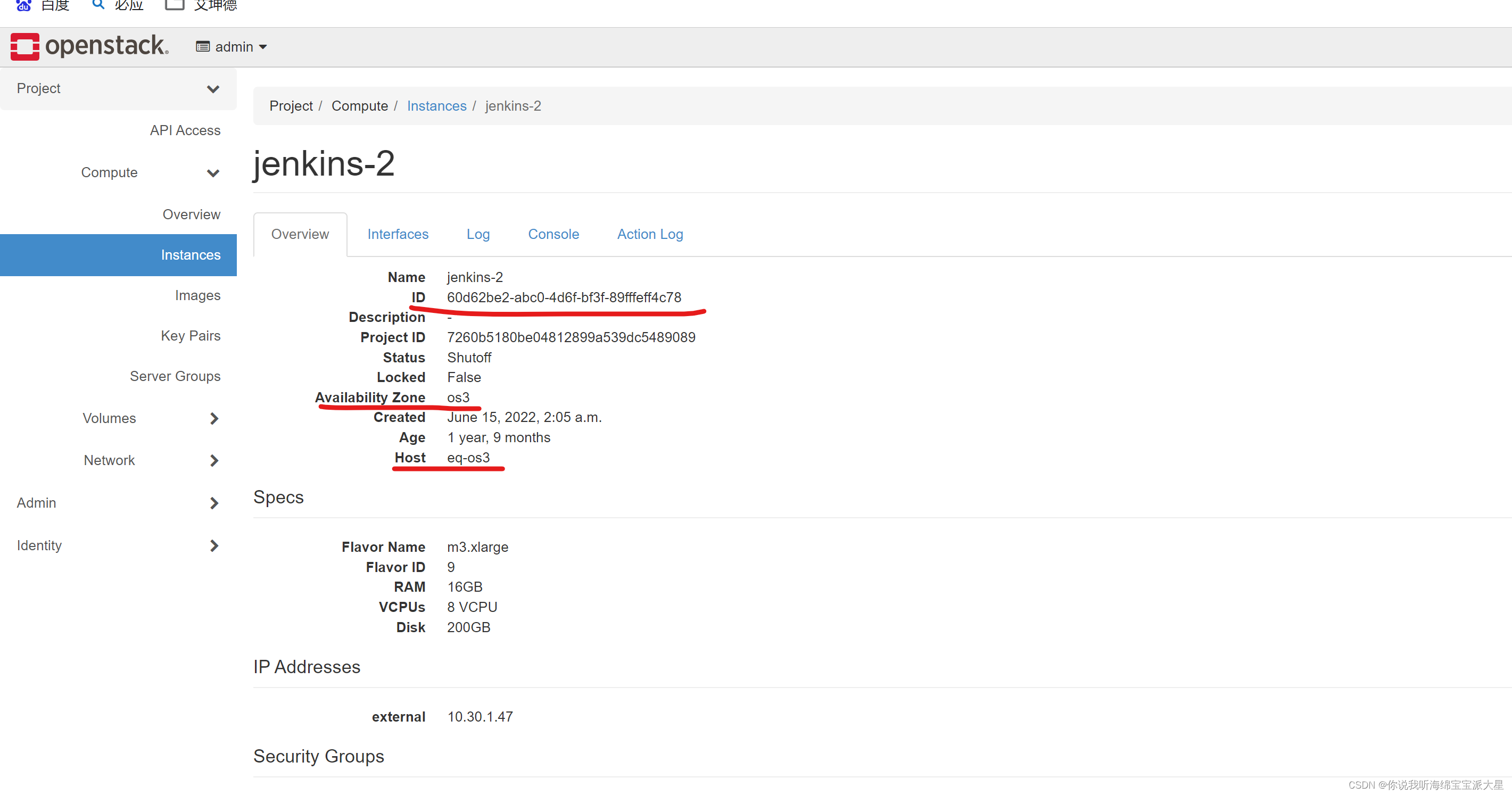Switch to the Interfaces tab
Screen dimensions: 1512x795
(398, 234)
